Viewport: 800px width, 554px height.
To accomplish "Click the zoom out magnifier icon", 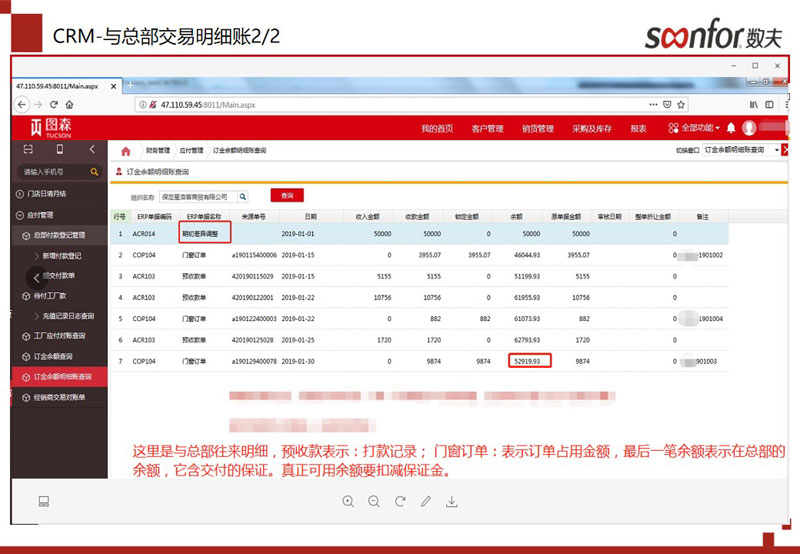I will [x=374, y=501].
